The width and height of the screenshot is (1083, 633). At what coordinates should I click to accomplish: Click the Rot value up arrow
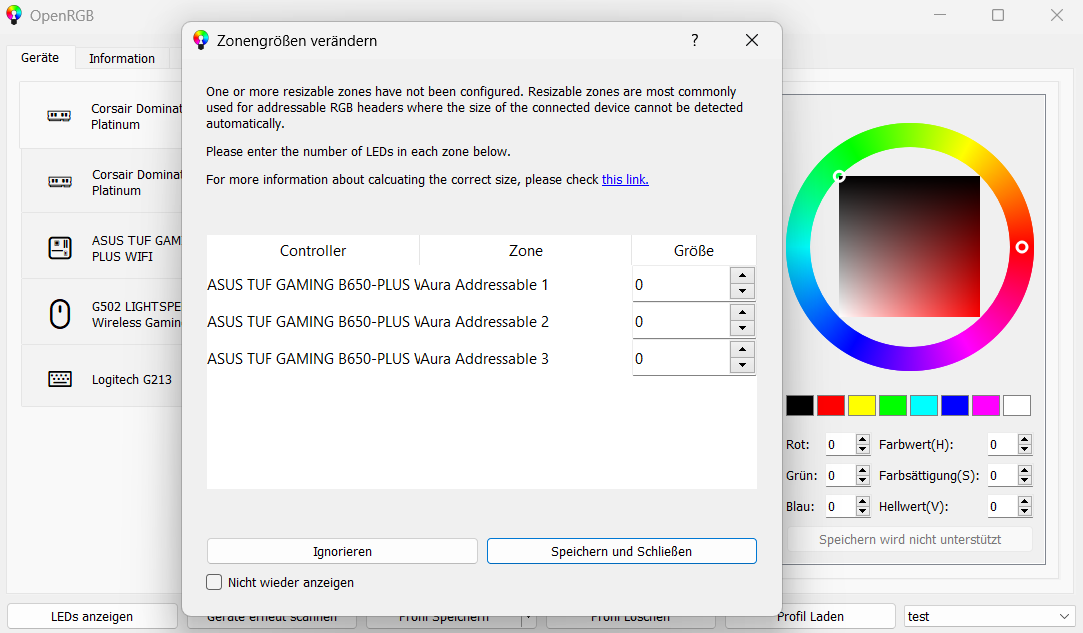pos(862,440)
